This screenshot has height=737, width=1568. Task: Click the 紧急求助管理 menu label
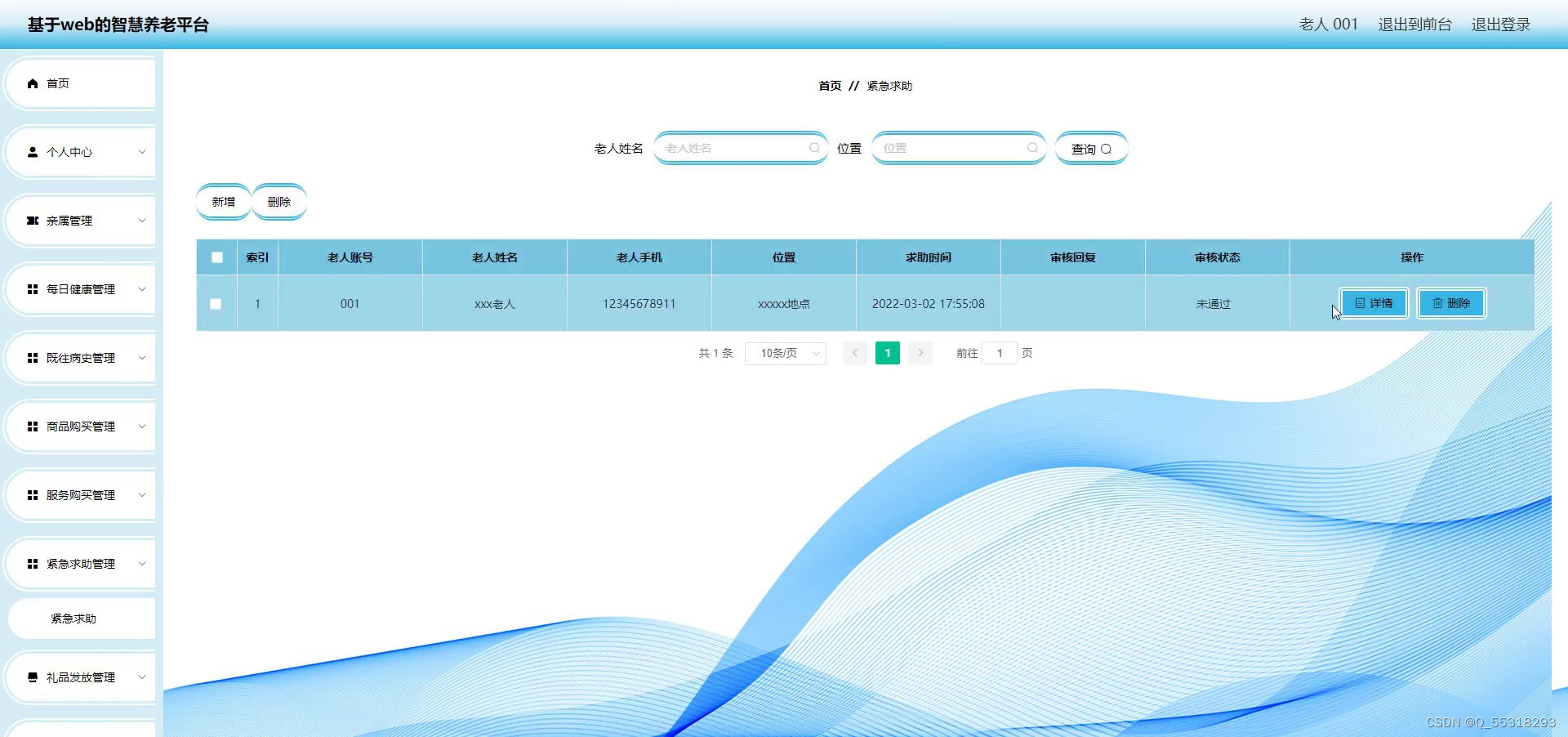[81, 564]
